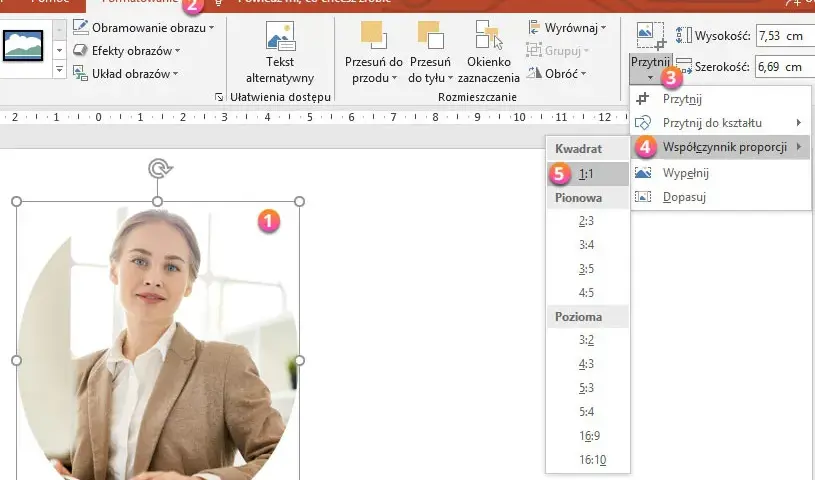The image size is (815, 480).
Task: Click the Układ obrazów icon
Action: pyautogui.click(x=80, y=73)
